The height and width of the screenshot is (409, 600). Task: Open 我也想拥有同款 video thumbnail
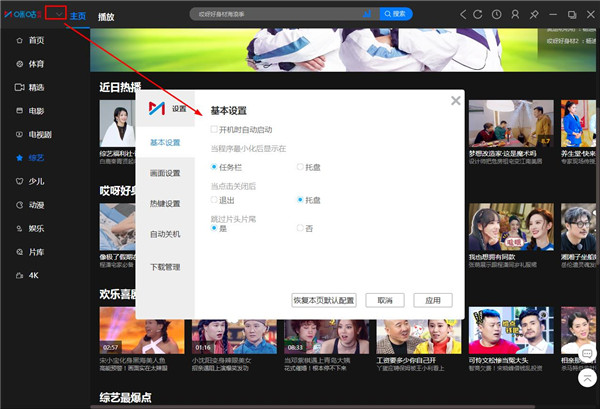point(511,227)
